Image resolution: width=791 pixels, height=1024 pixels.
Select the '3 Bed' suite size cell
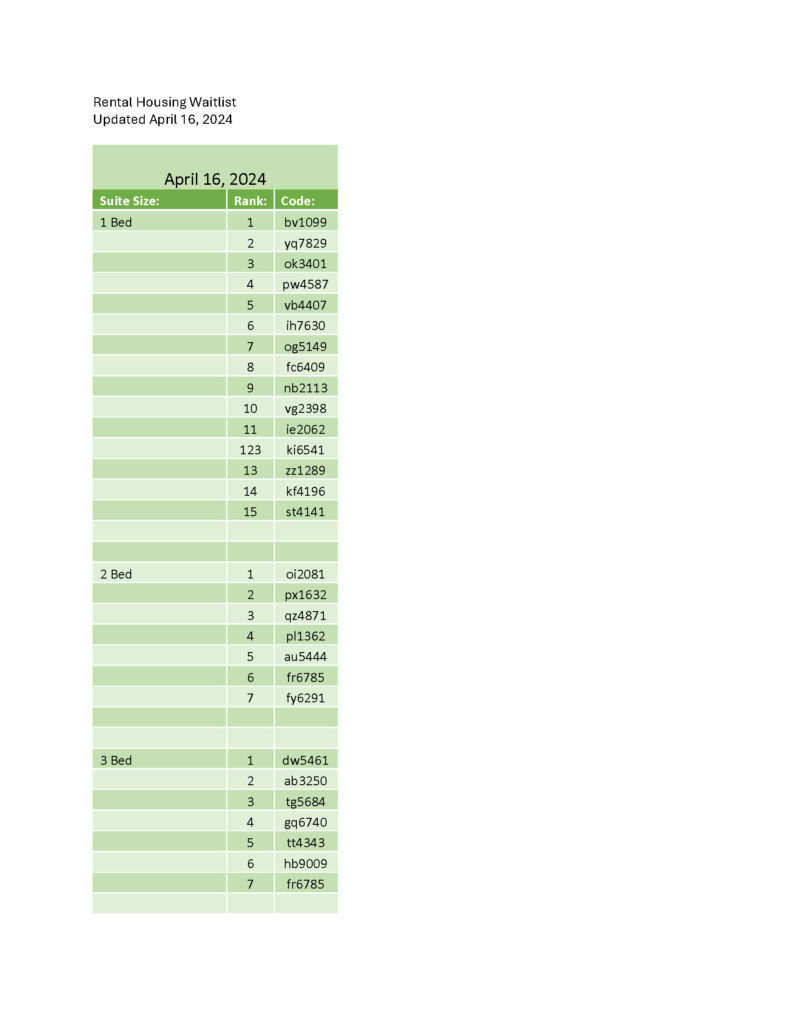[159, 760]
